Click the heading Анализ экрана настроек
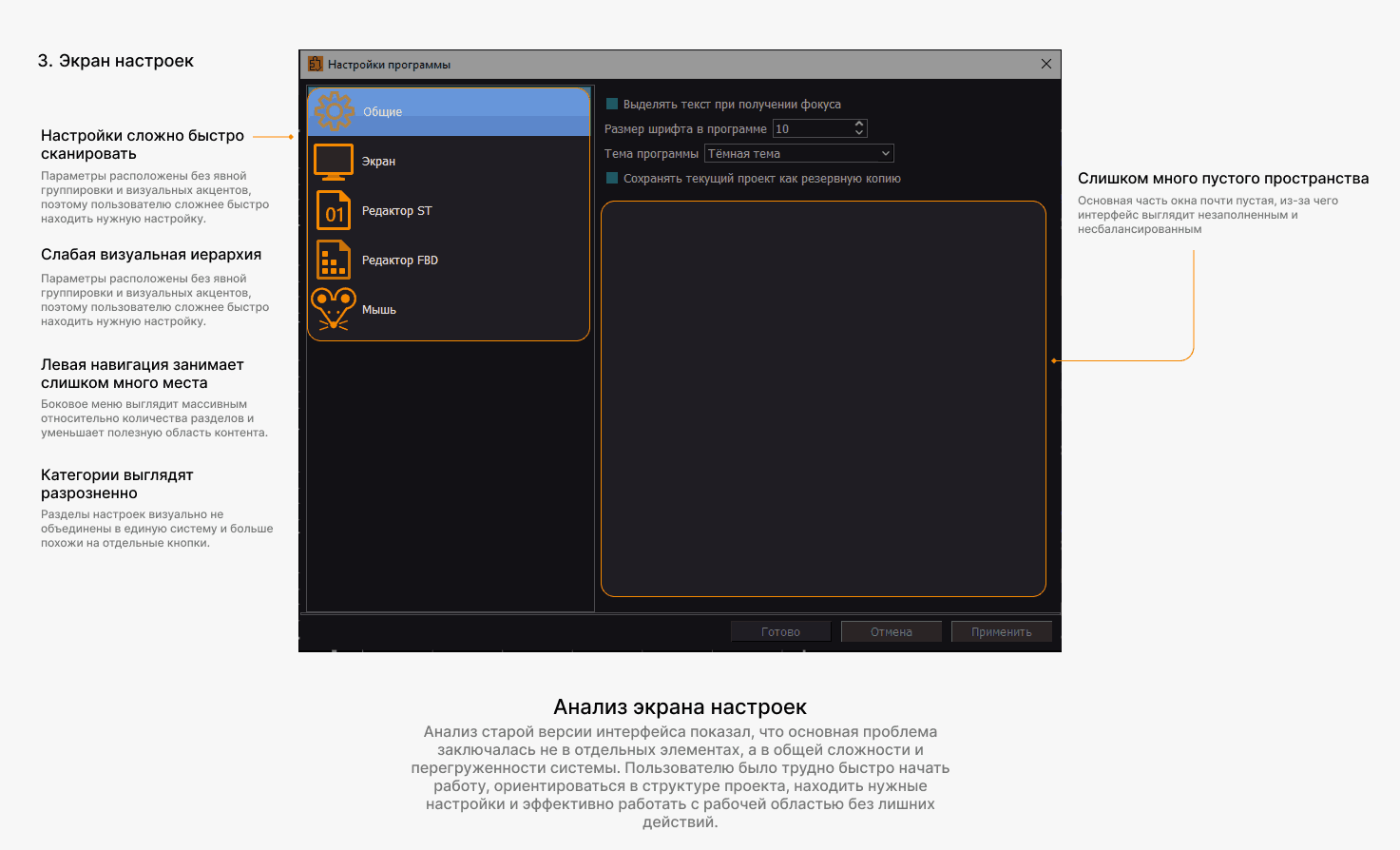Screen dimensions: 1400x850 tap(681, 706)
